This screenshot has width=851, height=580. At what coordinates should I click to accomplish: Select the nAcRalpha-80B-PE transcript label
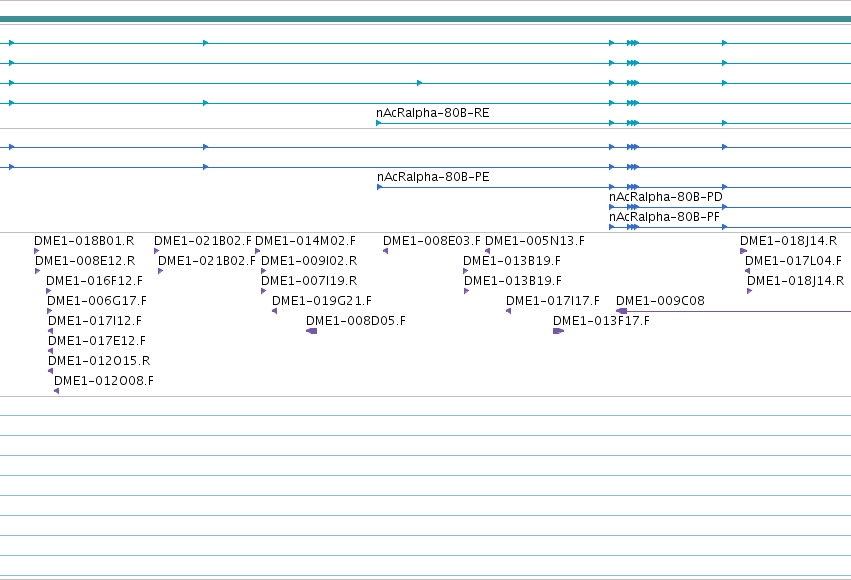pyautogui.click(x=433, y=177)
